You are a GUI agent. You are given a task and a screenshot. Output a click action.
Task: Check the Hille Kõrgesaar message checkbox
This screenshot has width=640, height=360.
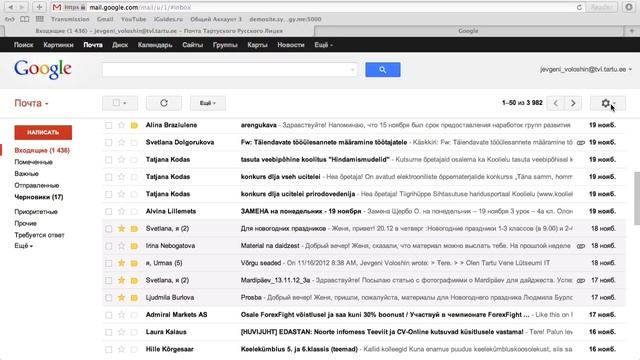(108, 349)
